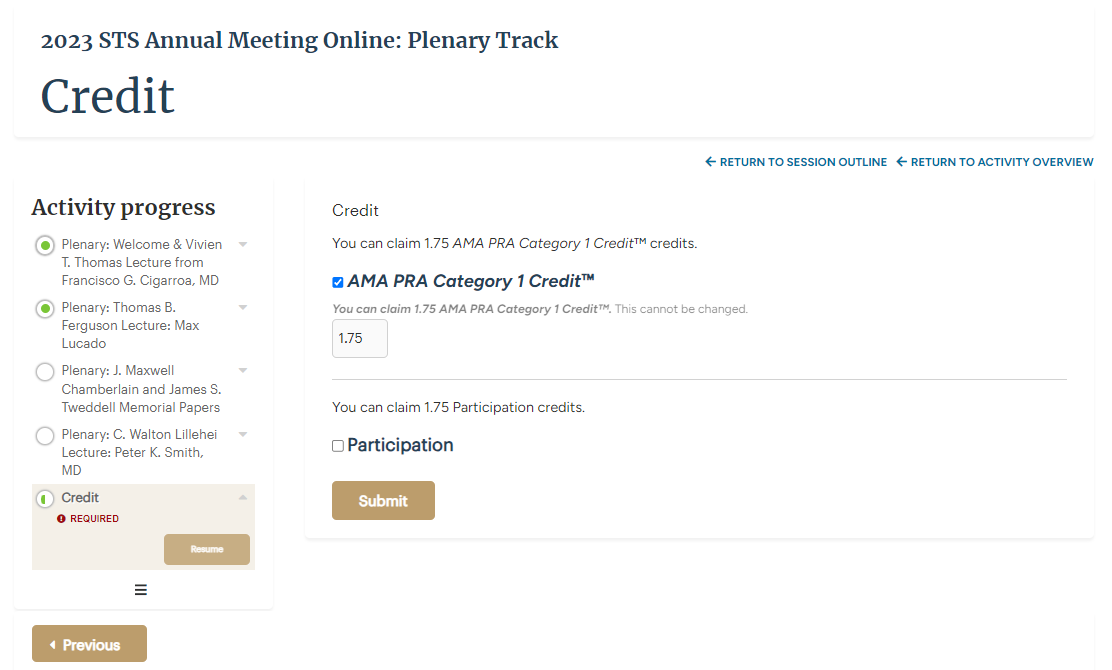The height and width of the screenshot is (670, 1112).
Task: Click the back arrow icon on the Previous button
Action: 54,643
